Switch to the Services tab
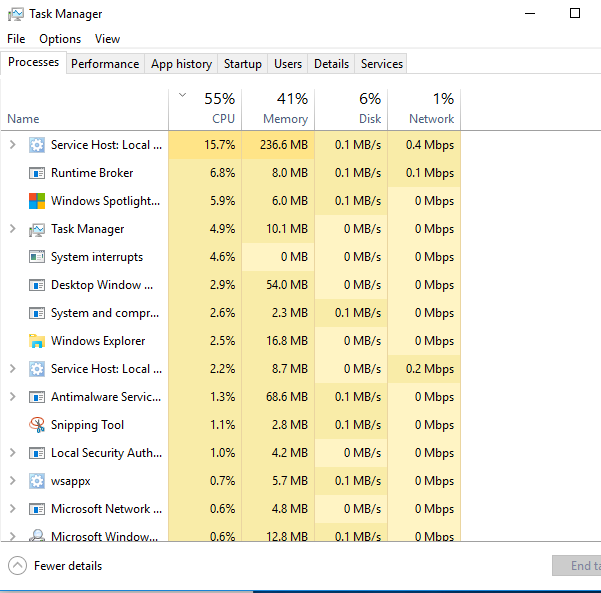This screenshot has height=593, width=601. coord(382,64)
